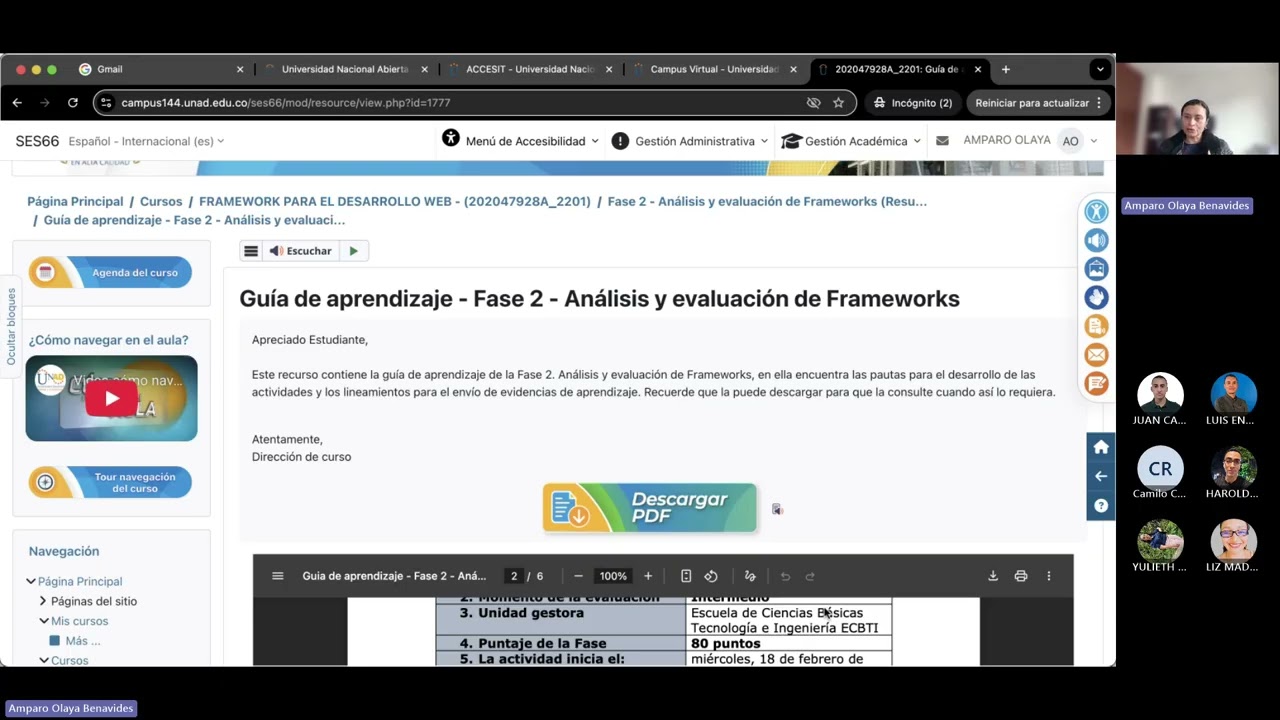Click the speaker audio icon in side toolbar
This screenshot has height=720, width=1280.
click(x=1097, y=240)
